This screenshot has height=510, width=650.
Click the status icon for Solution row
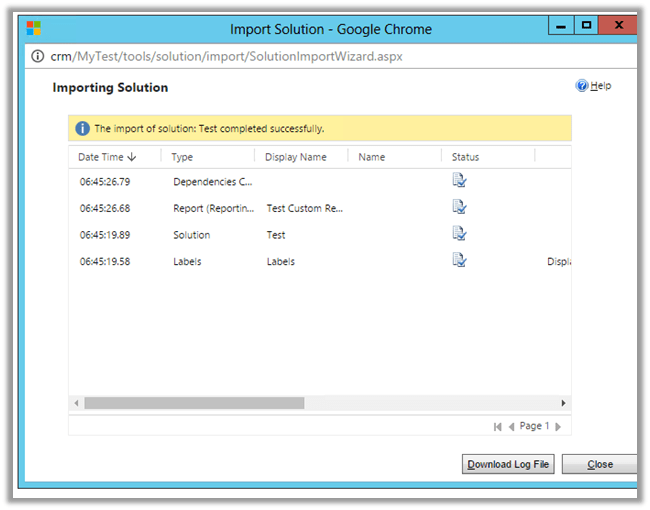[459, 234]
